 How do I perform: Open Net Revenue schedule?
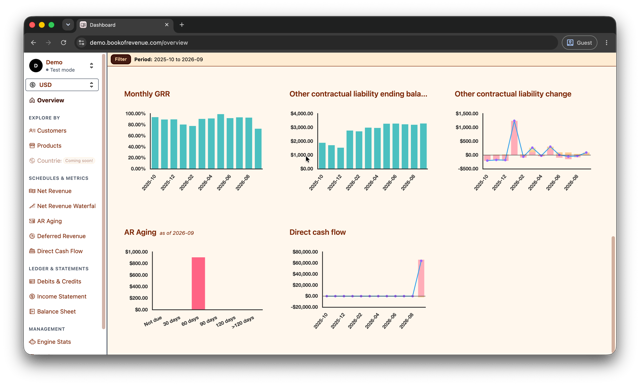point(54,191)
